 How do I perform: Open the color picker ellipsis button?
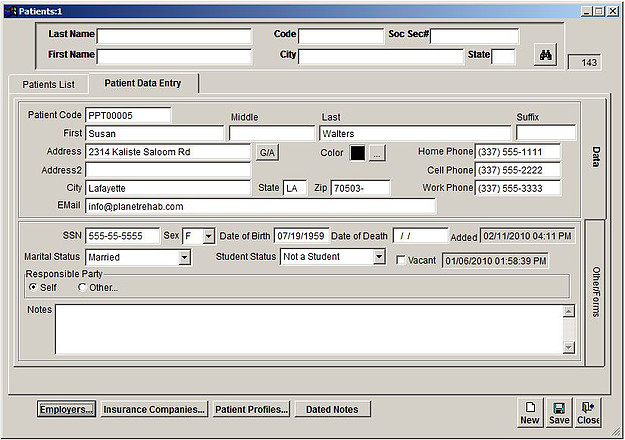pos(377,153)
